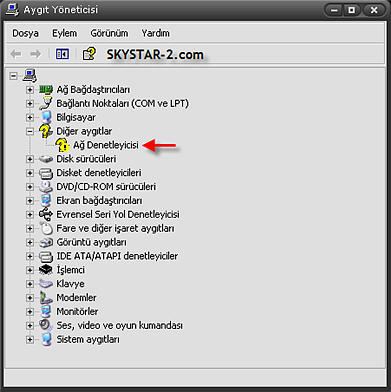Click the keyboard icon next to Klavye

point(46,284)
